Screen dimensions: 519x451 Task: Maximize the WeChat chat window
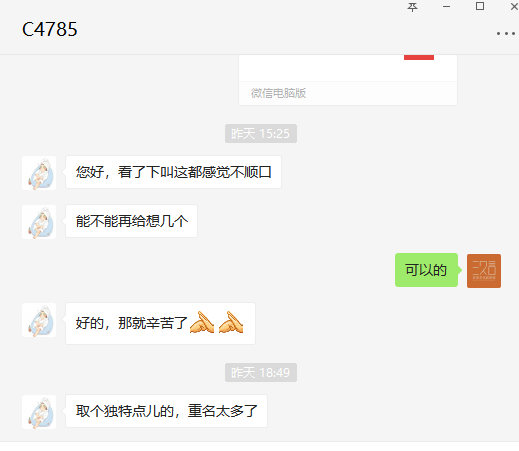click(x=480, y=6)
